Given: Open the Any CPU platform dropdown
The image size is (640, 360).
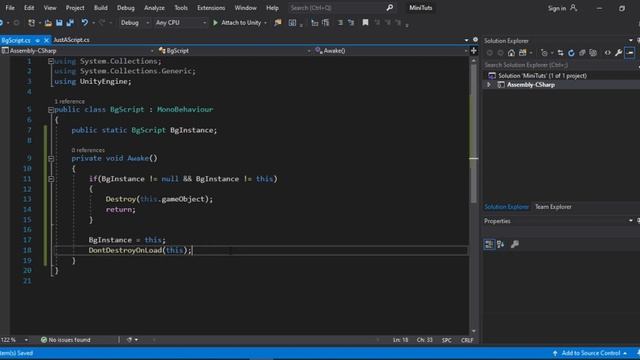Looking at the screenshot, I should click(181, 23).
